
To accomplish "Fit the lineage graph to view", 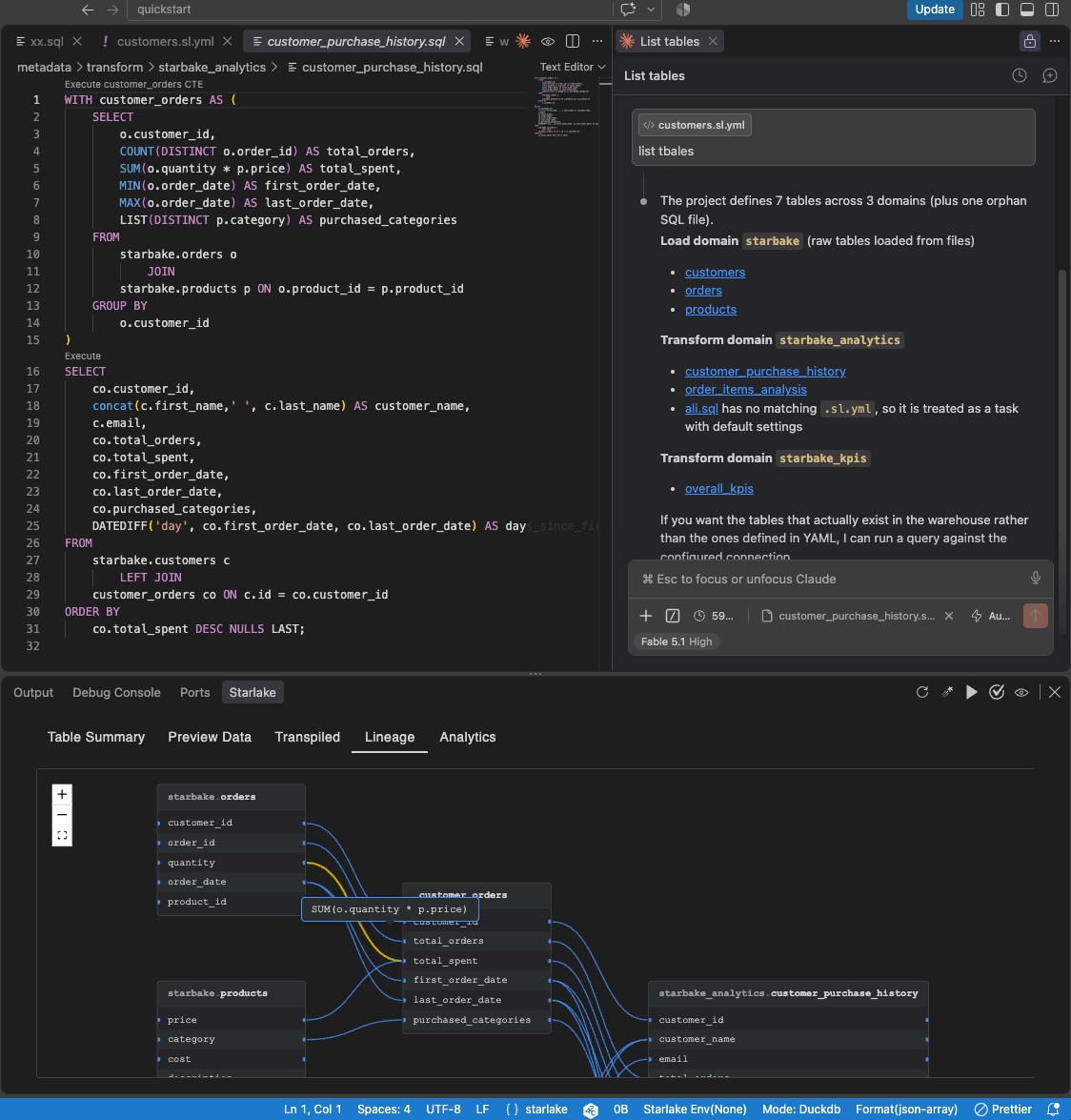I will click(62, 835).
